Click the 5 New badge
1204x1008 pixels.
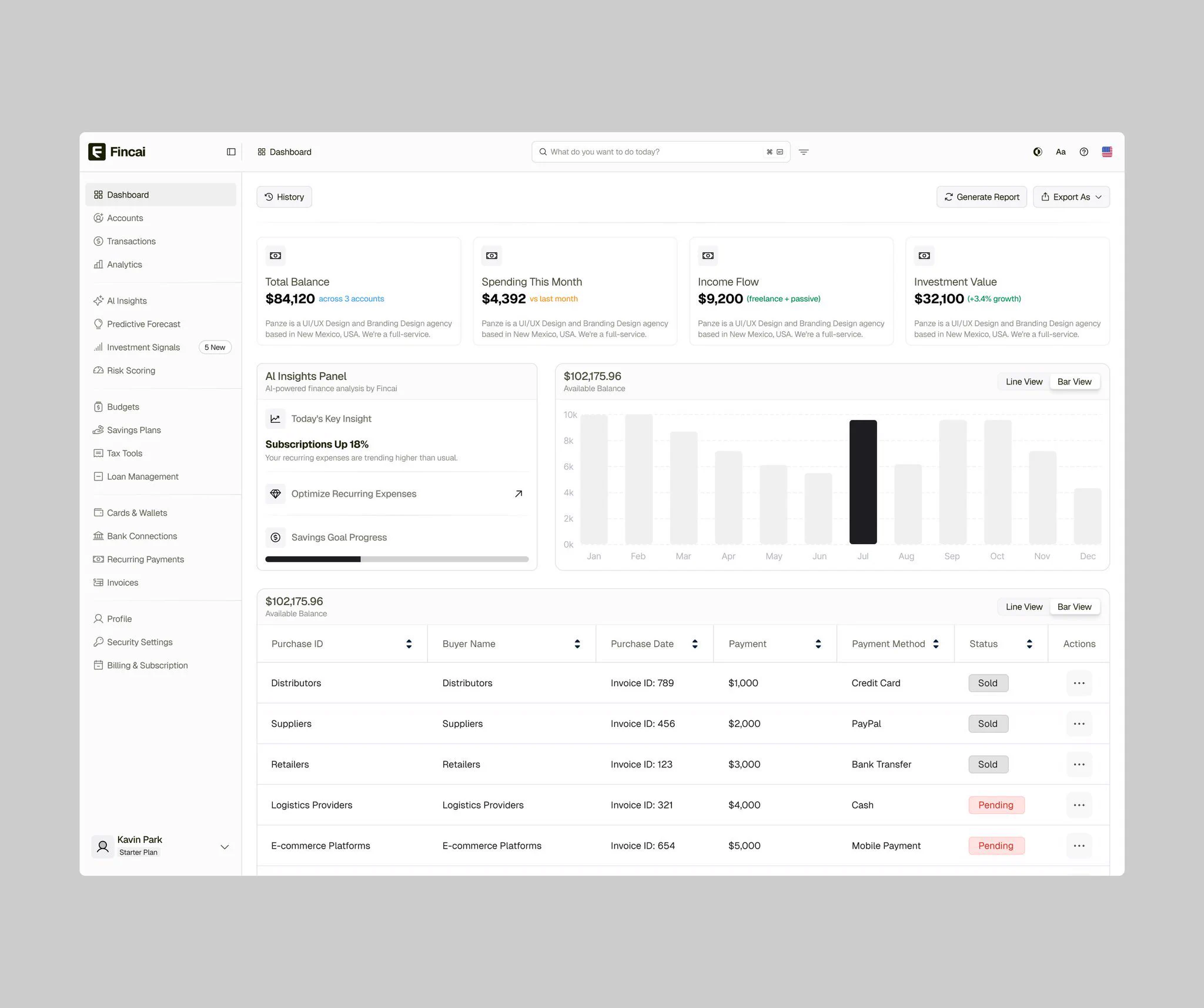[215, 348]
